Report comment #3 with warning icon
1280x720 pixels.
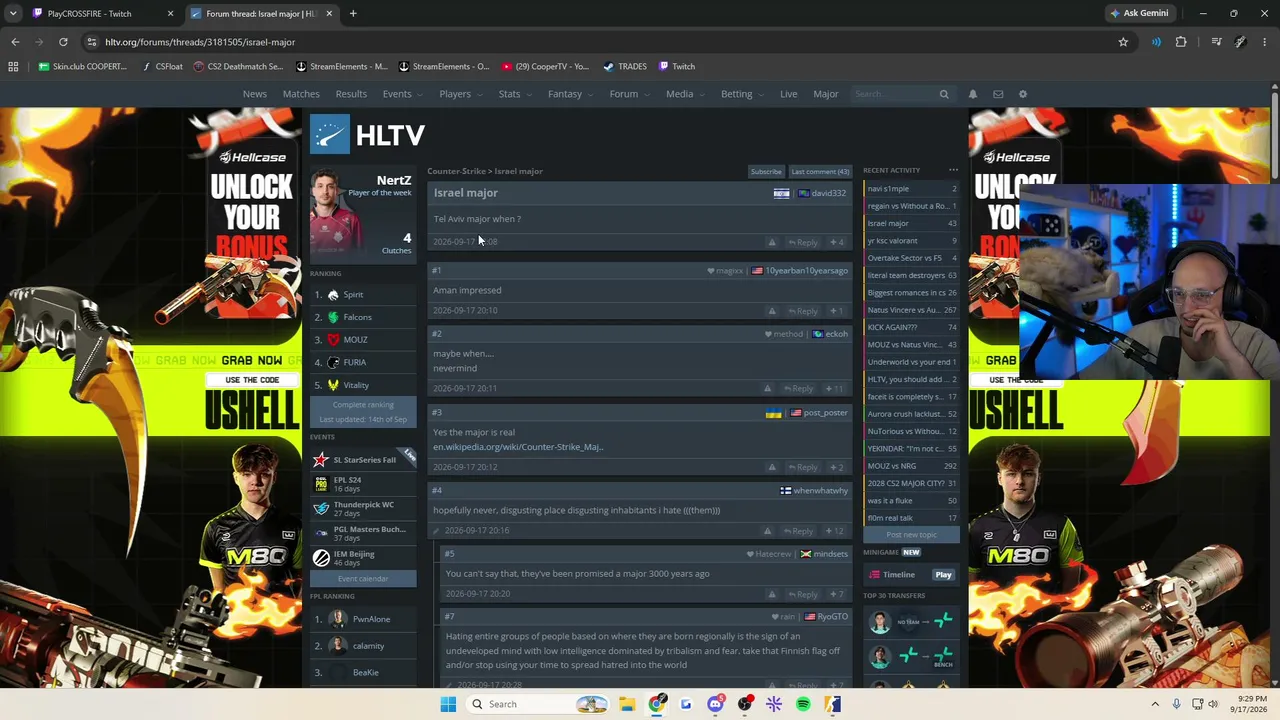[x=772, y=467]
